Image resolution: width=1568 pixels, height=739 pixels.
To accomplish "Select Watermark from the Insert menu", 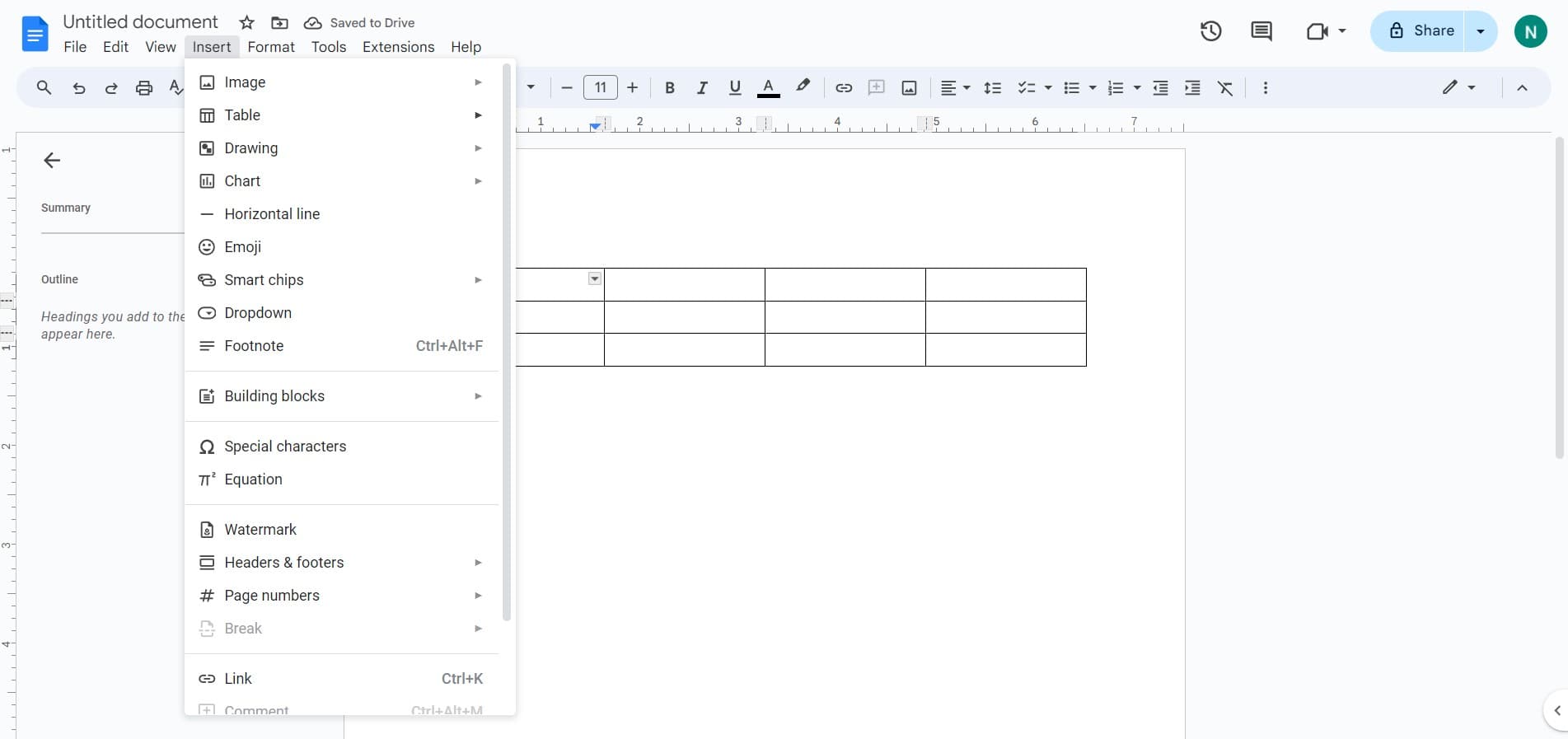I will (260, 530).
